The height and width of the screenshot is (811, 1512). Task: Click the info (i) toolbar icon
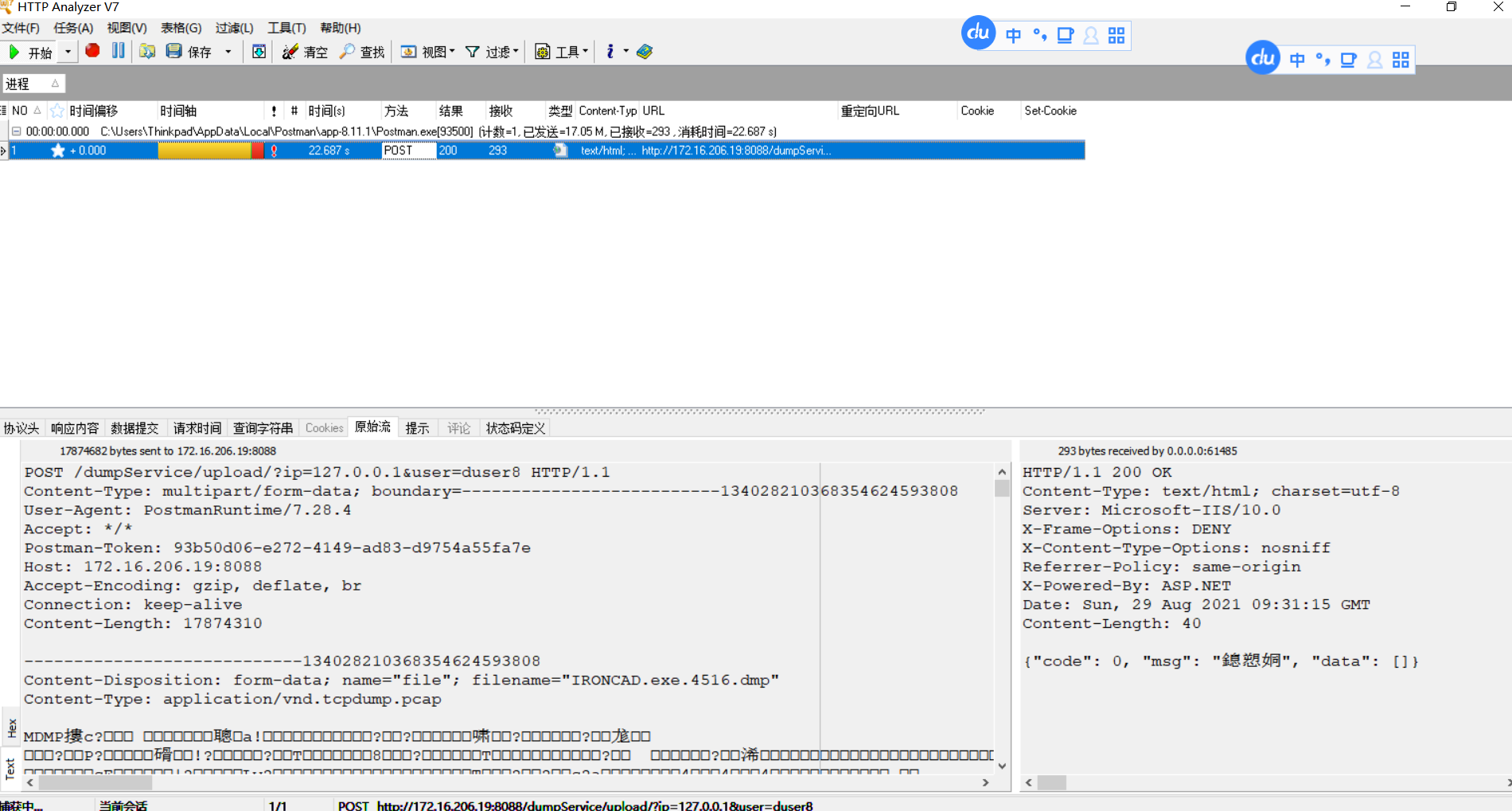coord(609,51)
